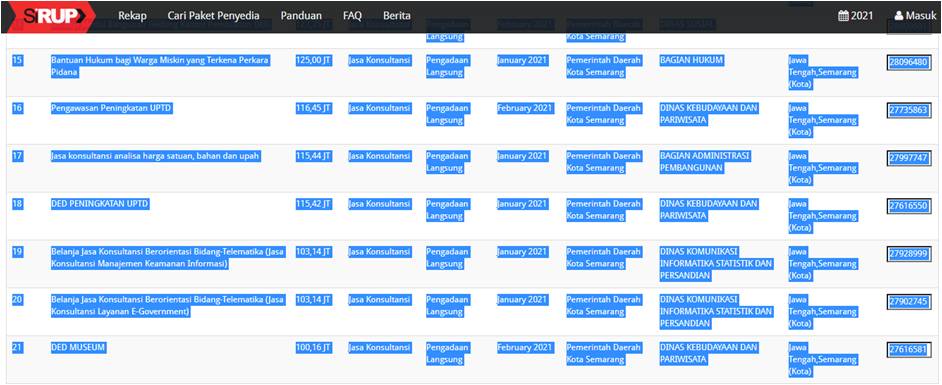The image size is (942, 385).
Task: Click the user icon beside Masuk
Action: tap(899, 16)
